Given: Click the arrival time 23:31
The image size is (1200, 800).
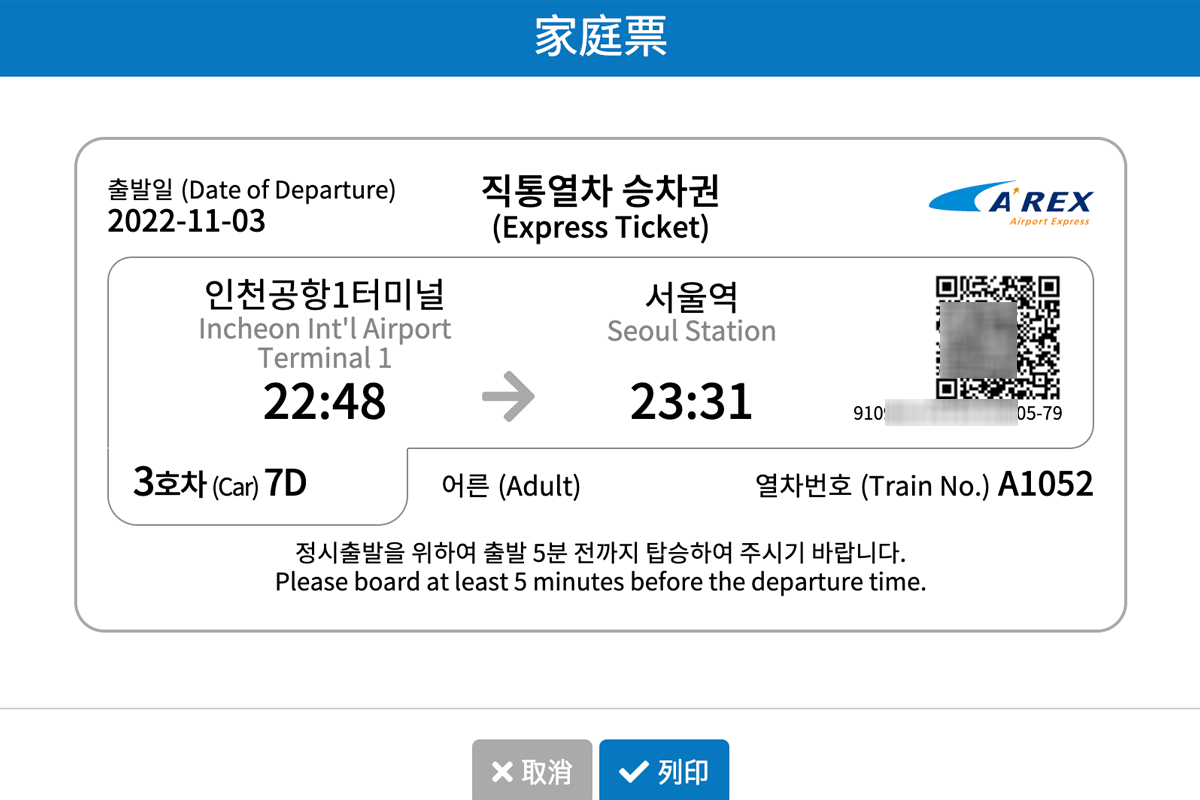Looking at the screenshot, I should (691, 402).
